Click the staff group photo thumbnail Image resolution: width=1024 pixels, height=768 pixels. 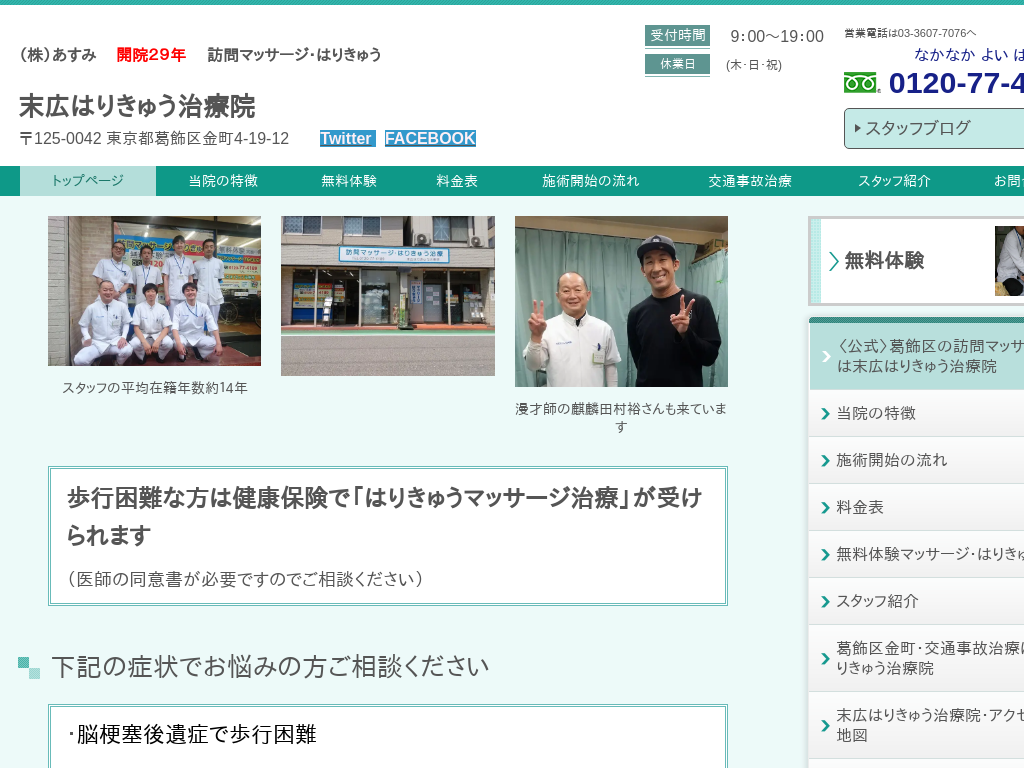point(154,291)
